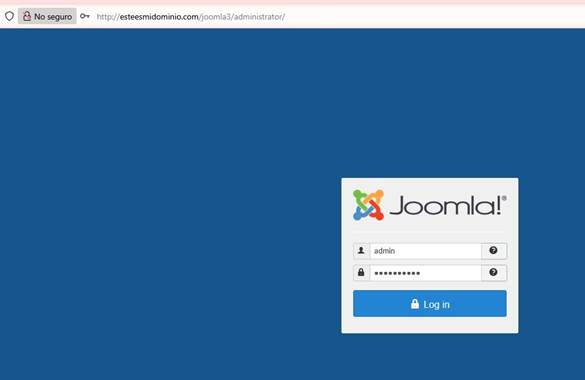
Task: Click the colorful Joomla logo emblem
Action: pos(368,205)
